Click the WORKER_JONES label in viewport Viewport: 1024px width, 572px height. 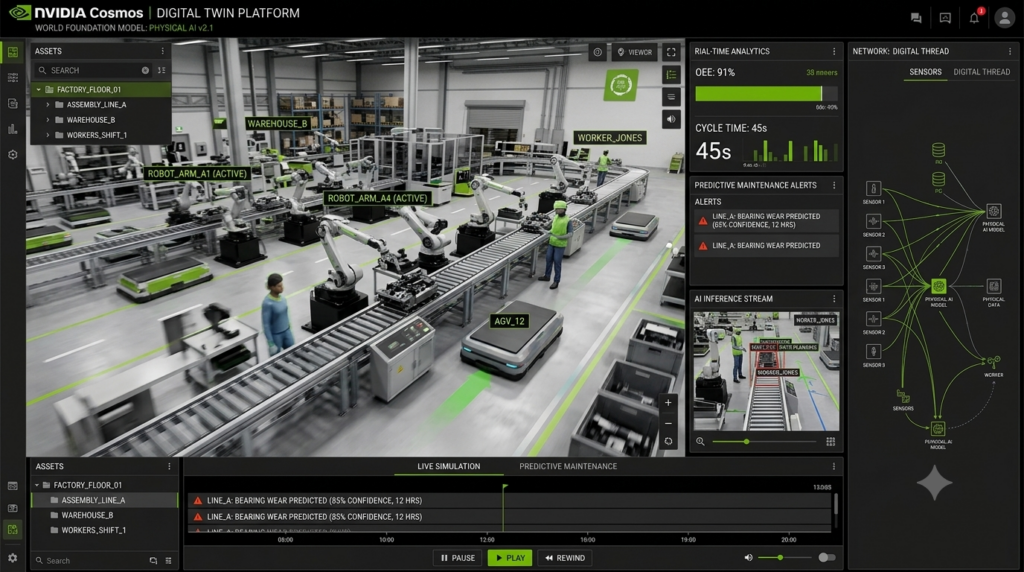[x=609, y=138]
